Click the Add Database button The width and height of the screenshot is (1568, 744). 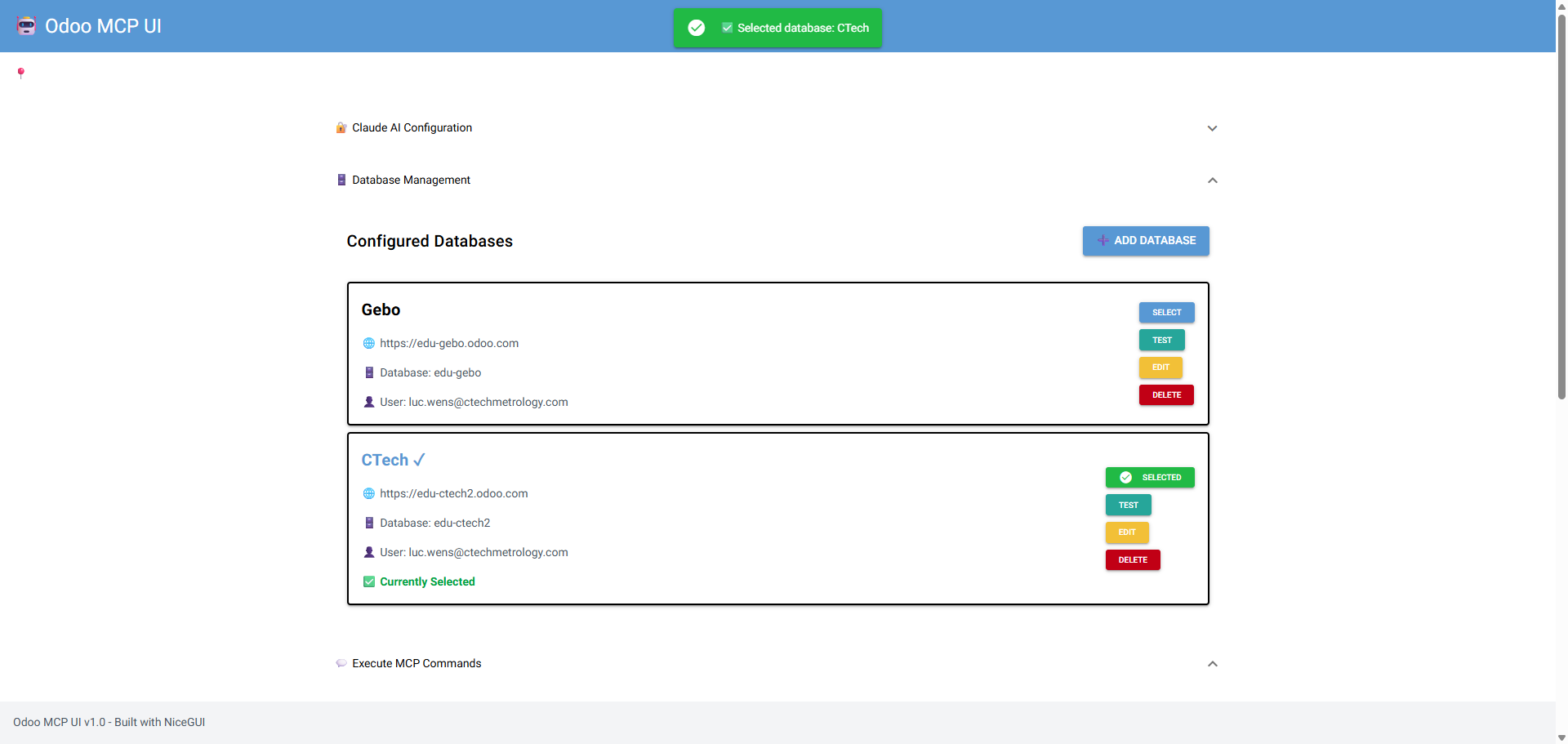tap(1146, 241)
